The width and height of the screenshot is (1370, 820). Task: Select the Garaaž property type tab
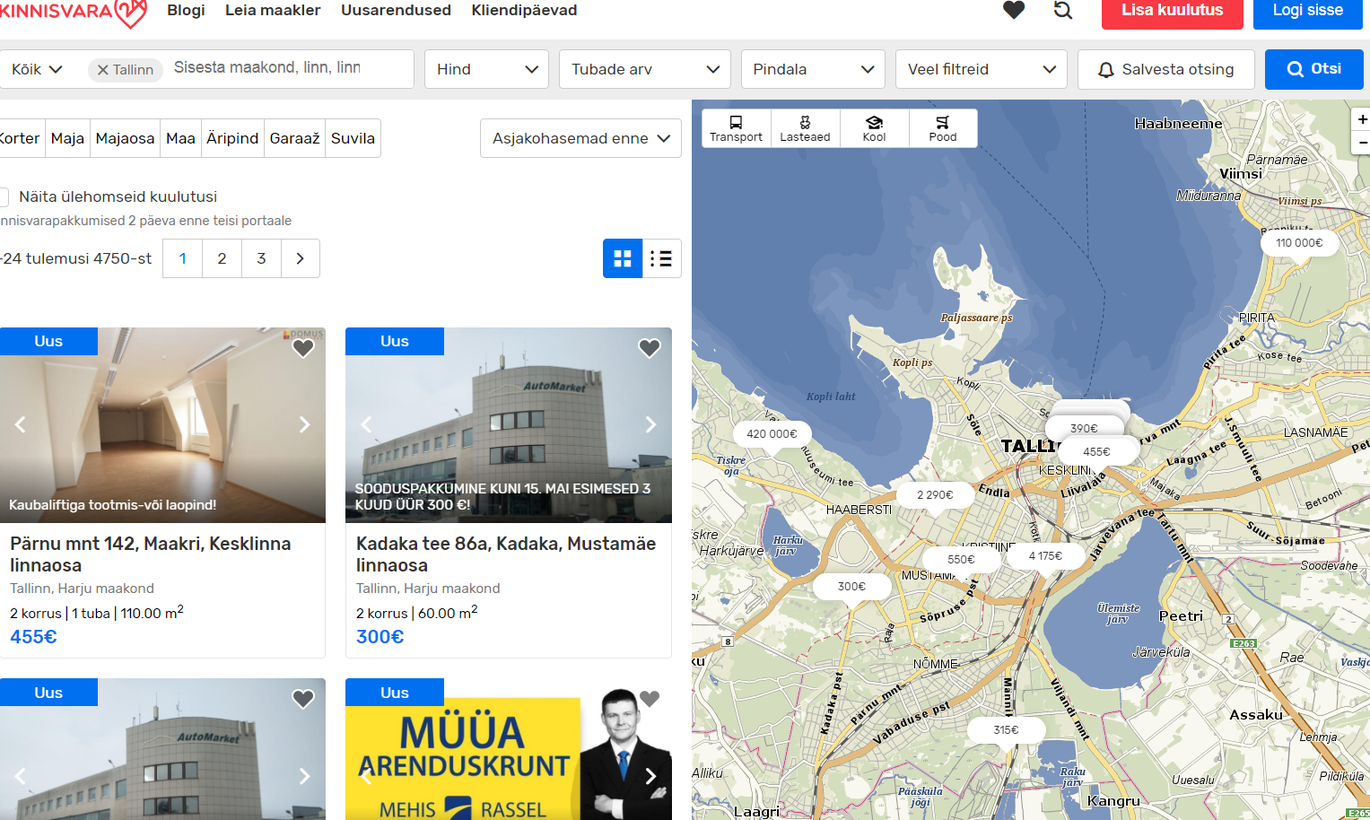pos(295,138)
